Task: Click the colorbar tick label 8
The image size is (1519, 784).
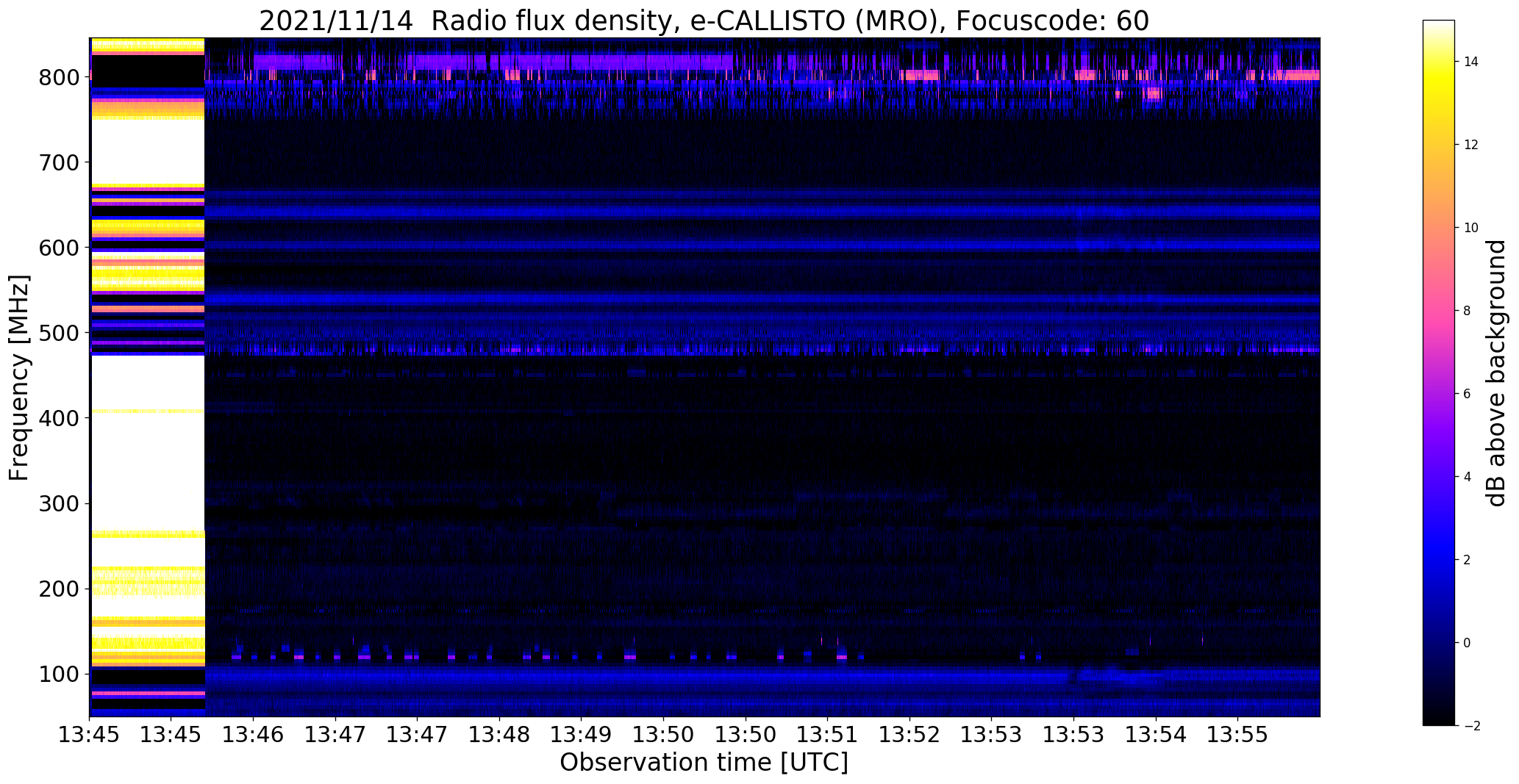Action: point(1468,311)
